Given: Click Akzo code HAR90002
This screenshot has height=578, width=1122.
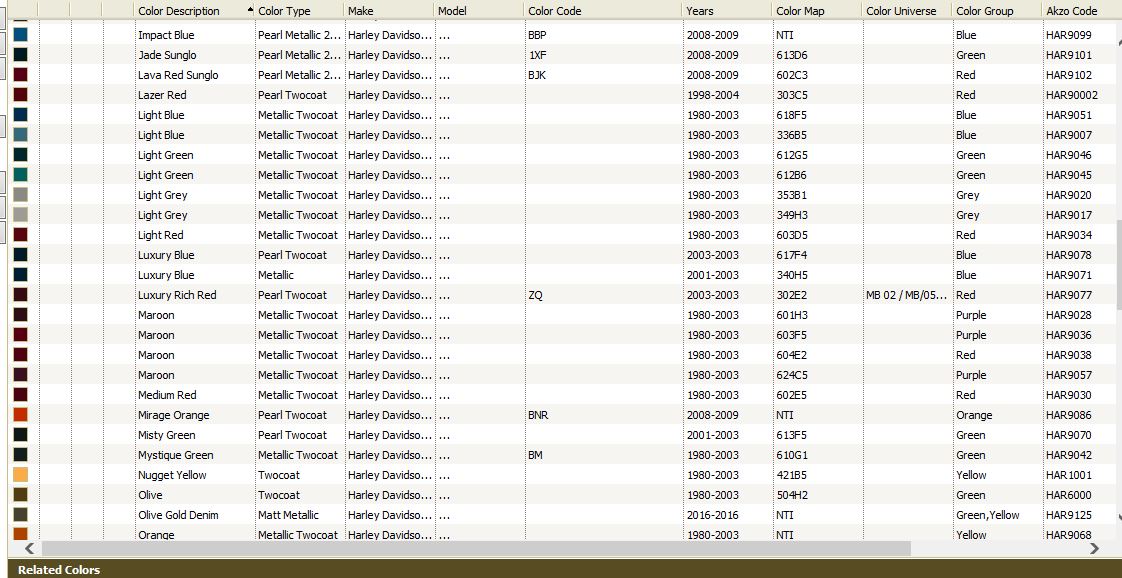Looking at the screenshot, I should click(1071, 95).
